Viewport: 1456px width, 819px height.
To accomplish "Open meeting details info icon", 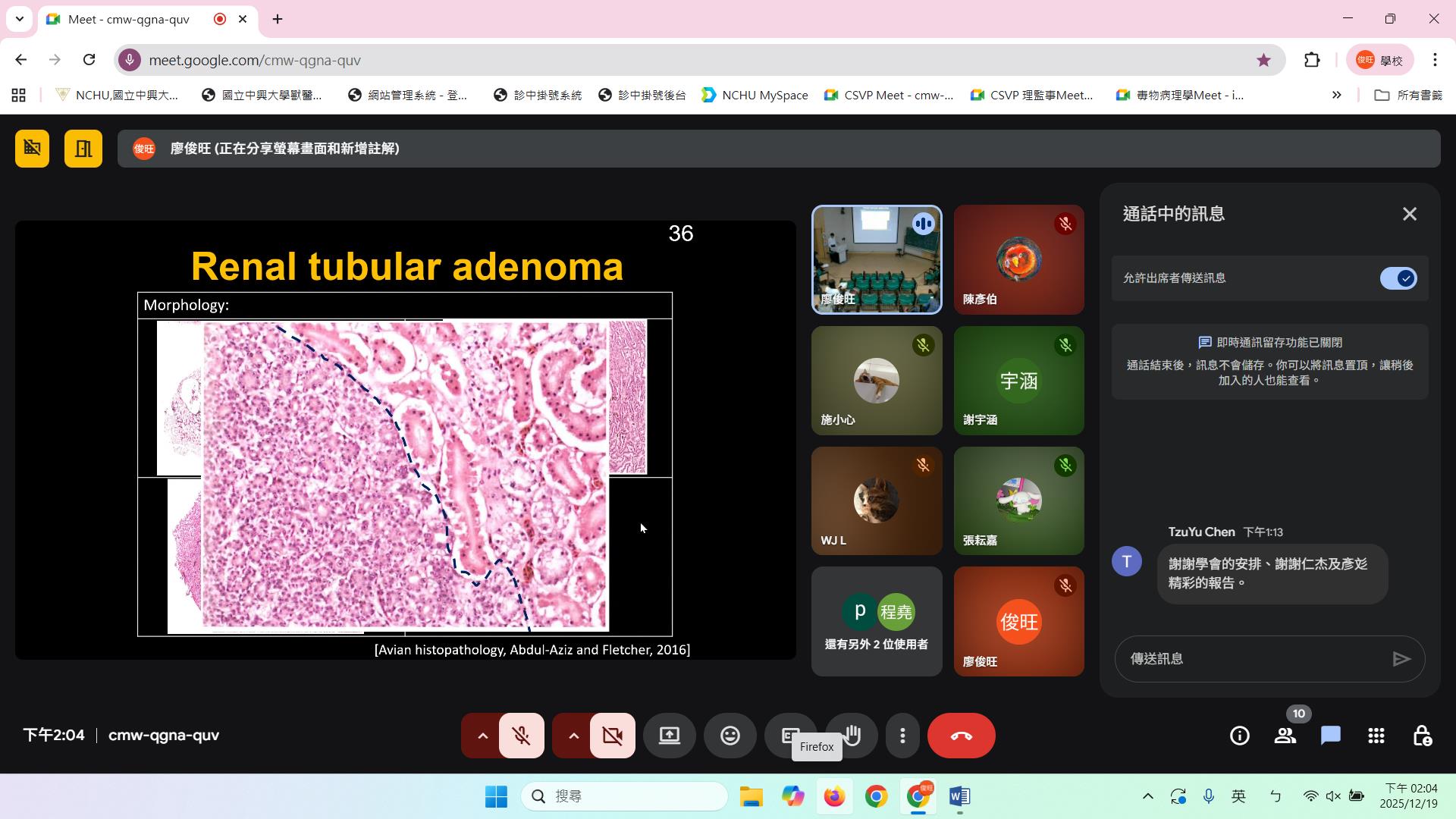I will click(x=1239, y=736).
